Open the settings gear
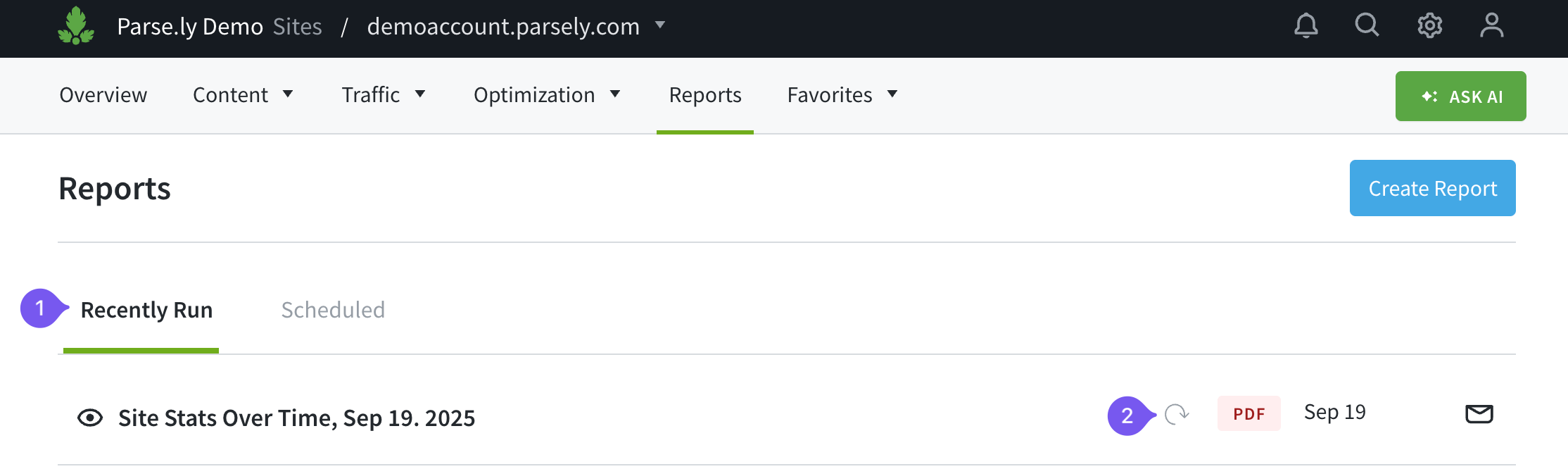1568x469 pixels. 1429,26
